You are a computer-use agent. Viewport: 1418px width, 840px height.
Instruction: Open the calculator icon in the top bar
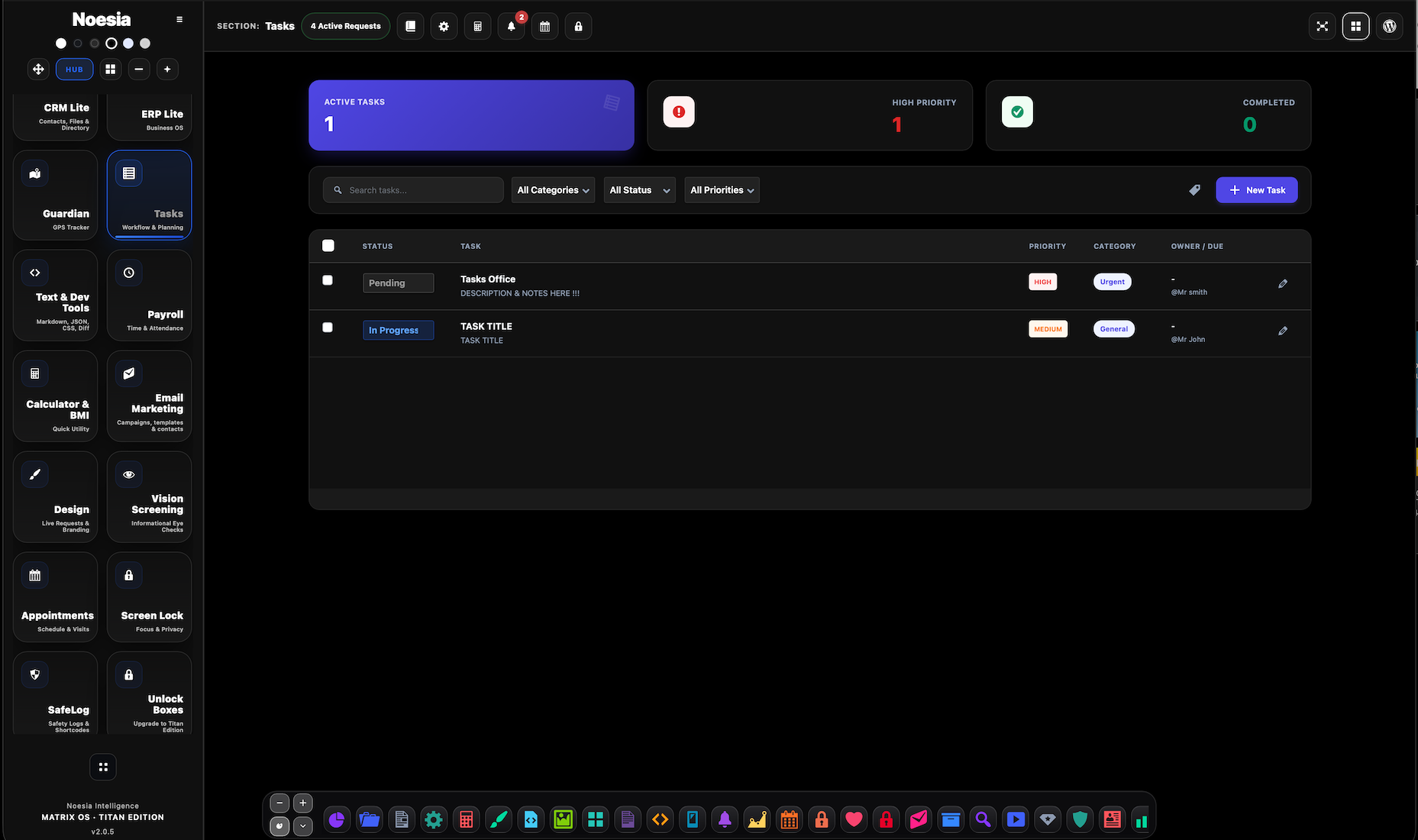coord(477,27)
